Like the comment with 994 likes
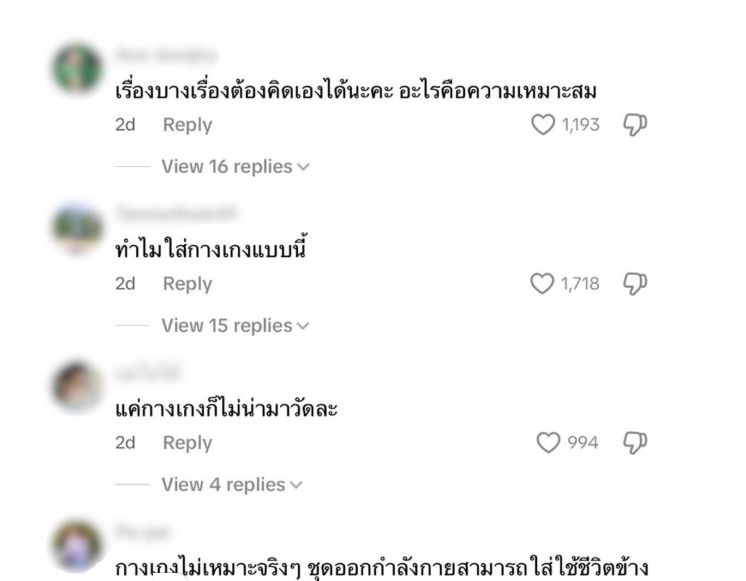 [x=548, y=443]
